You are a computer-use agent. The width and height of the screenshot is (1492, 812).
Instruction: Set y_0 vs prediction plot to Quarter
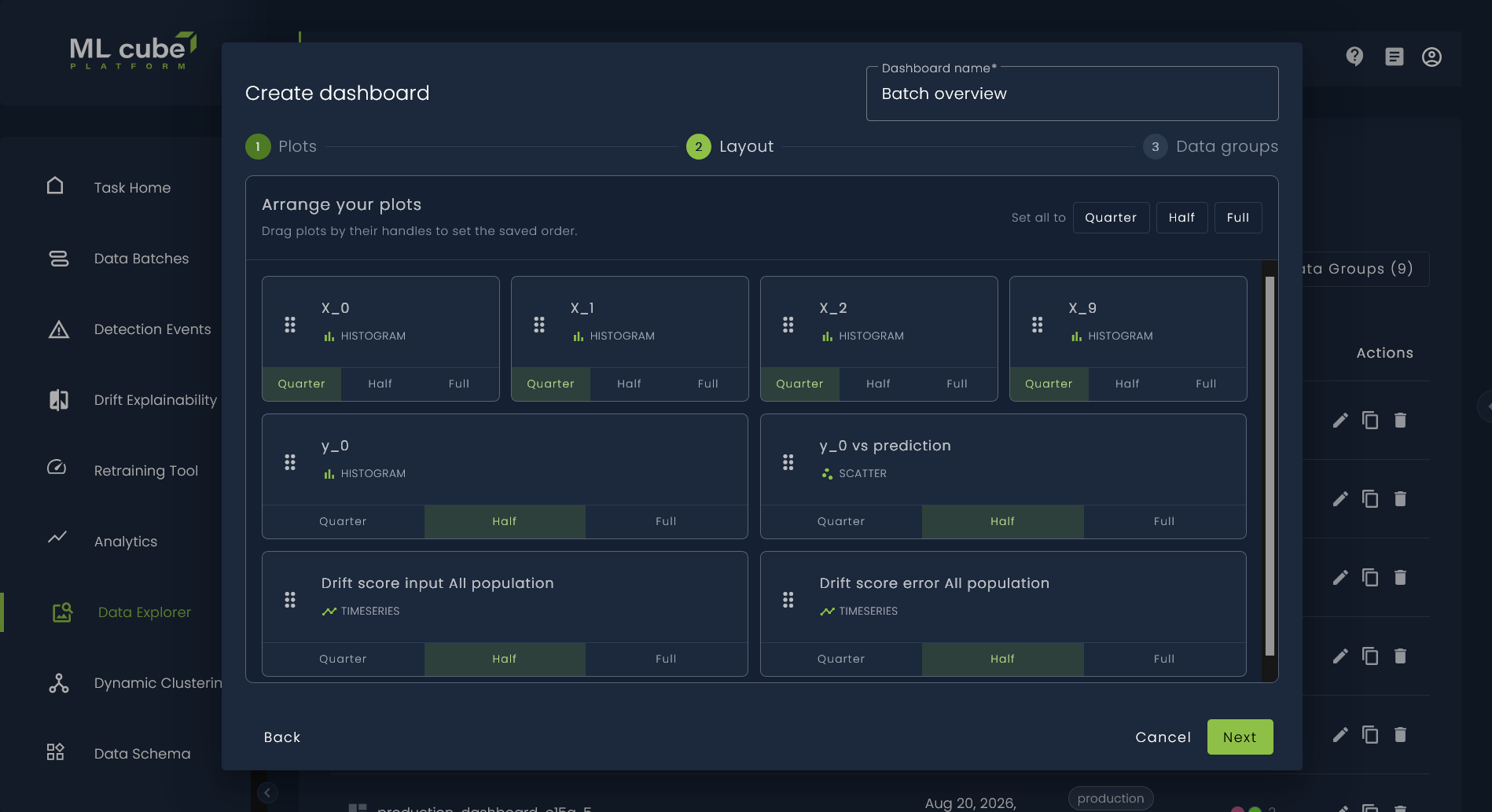click(841, 521)
